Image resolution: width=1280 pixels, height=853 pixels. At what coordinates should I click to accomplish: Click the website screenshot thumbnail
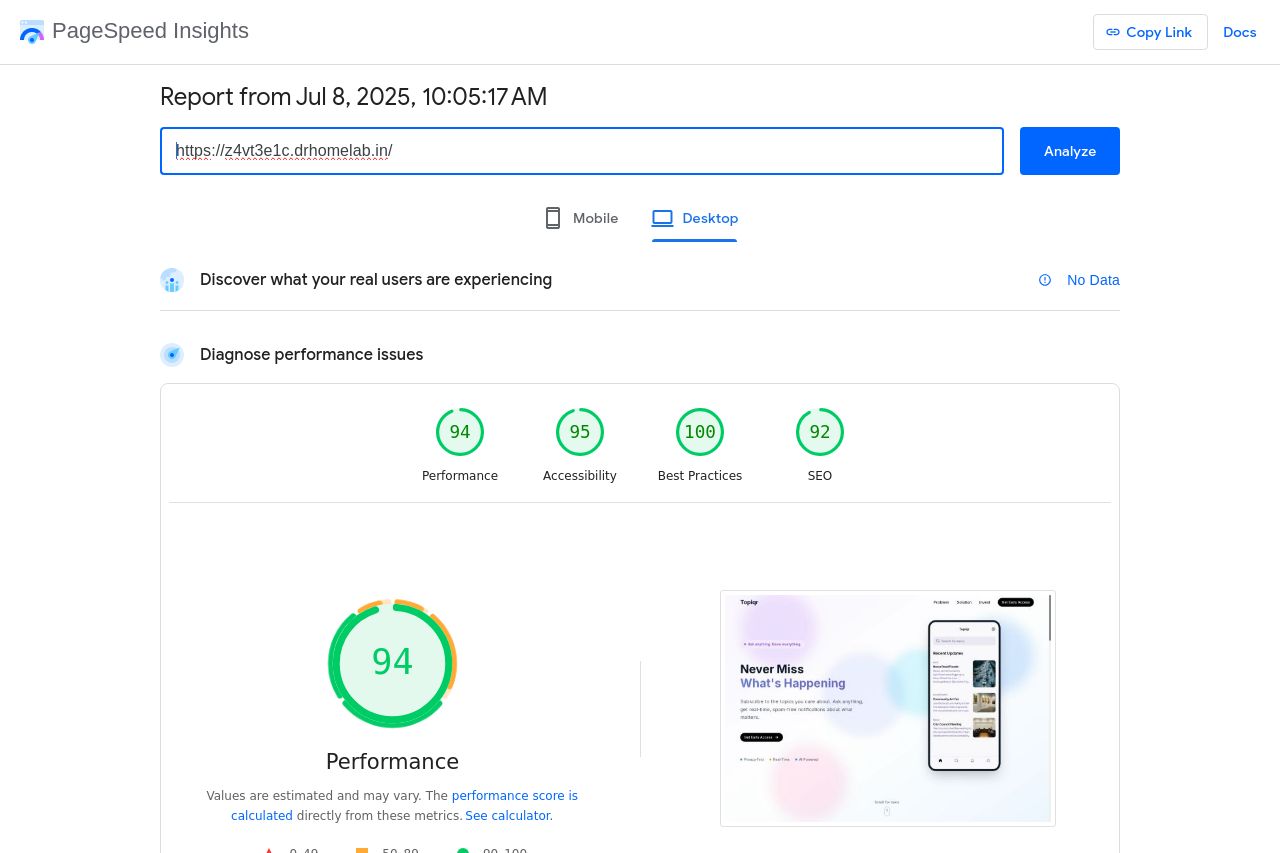pyautogui.click(x=888, y=708)
